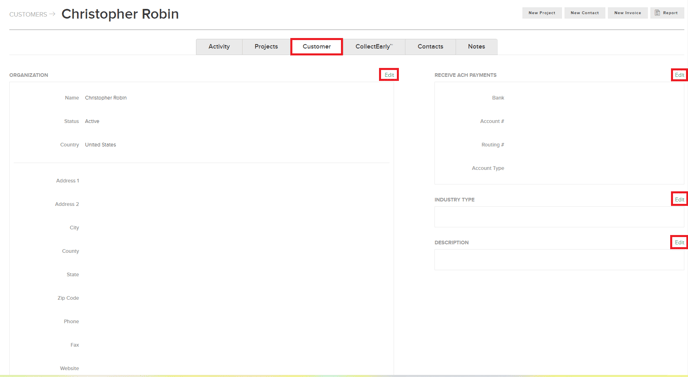688x377 pixels.
Task: Edit the Organization section
Action: [x=389, y=75]
